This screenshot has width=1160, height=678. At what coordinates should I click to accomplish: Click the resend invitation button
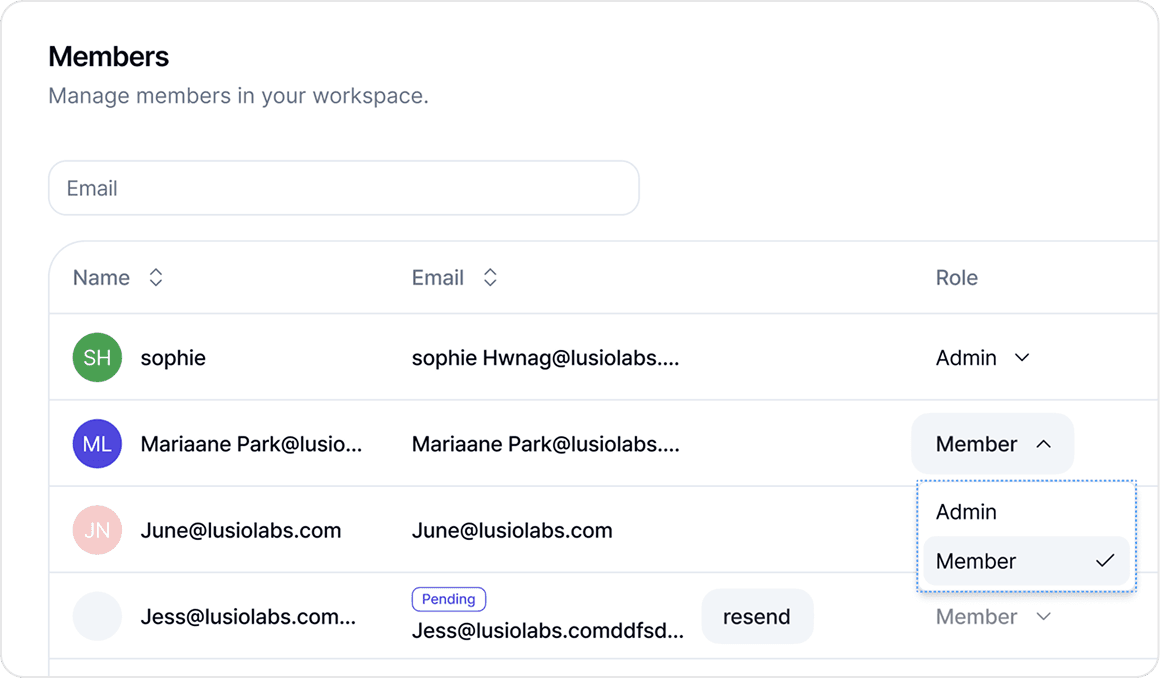tap(757, 617)
